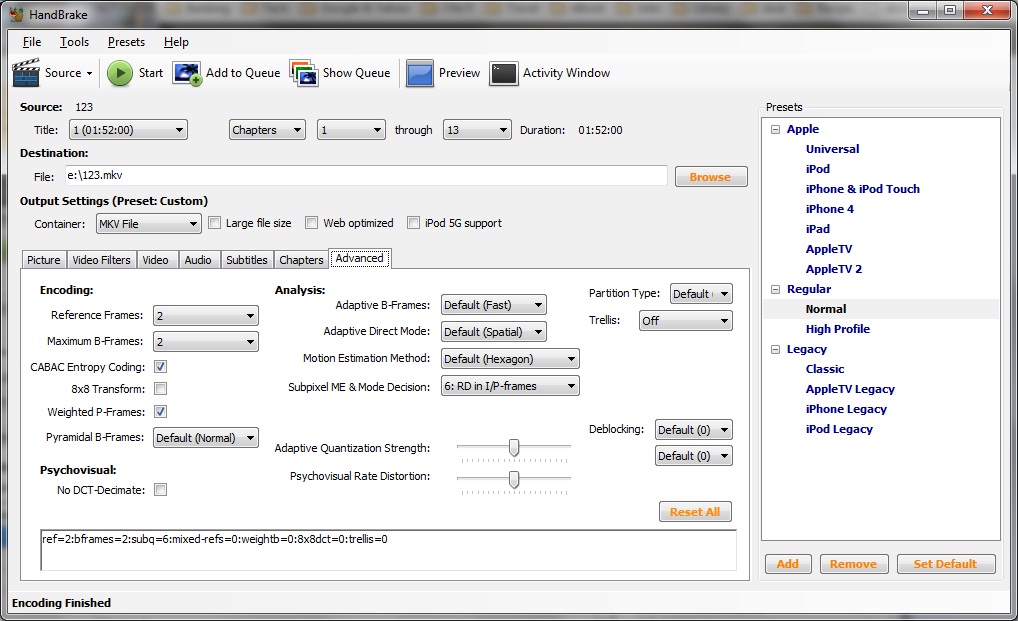Click the Add to Queue icon
This screenshot has height=621, width=1018.
(187, 73)
